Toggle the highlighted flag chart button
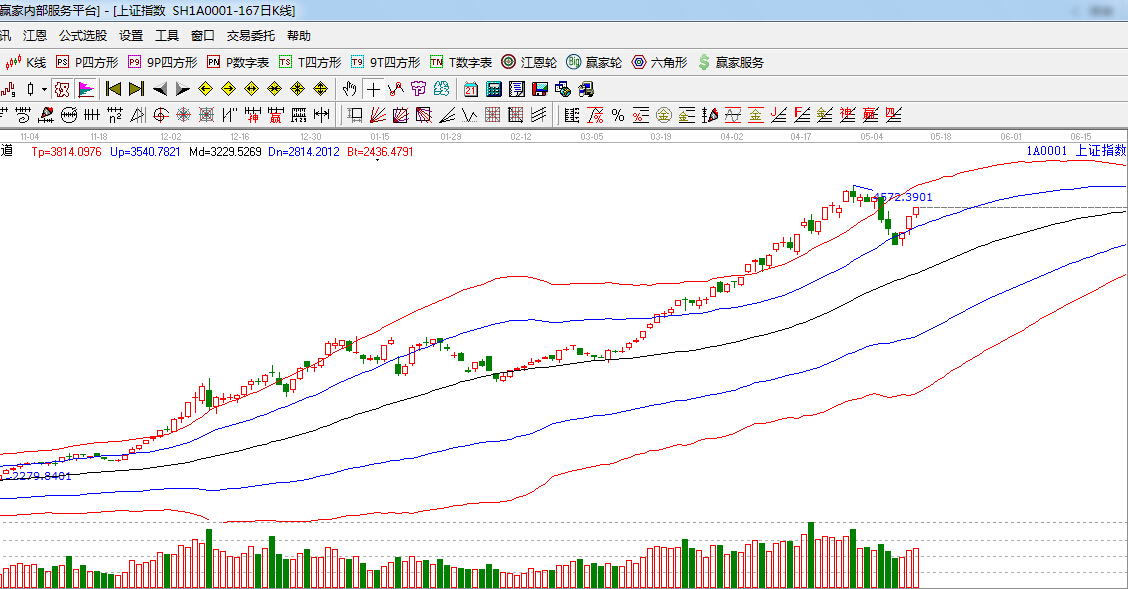Image resolution: width=1128 pixels, height=589 pixels. pos(86,88)
